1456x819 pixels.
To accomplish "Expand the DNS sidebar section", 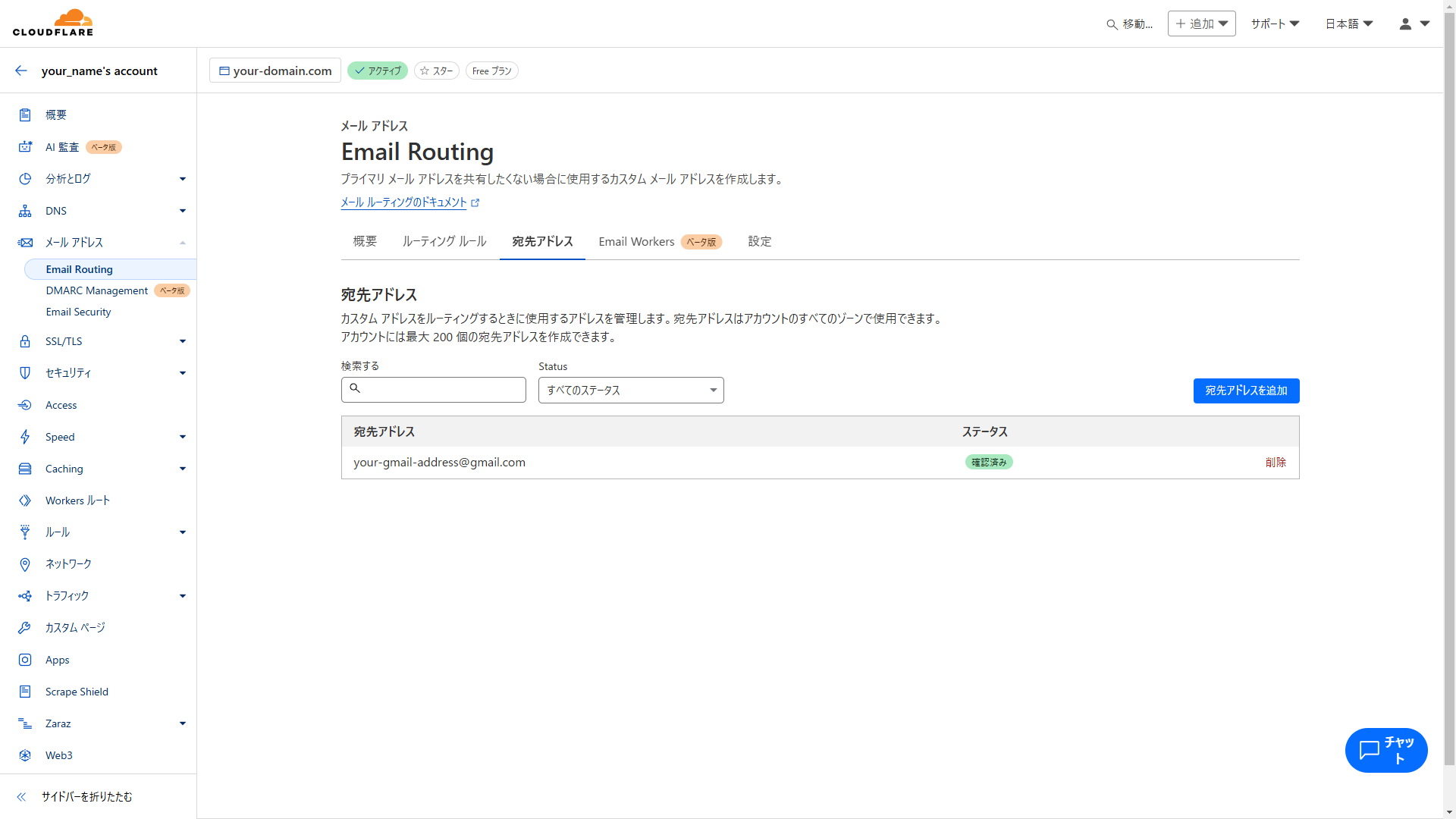I will (x=182, y=211).
